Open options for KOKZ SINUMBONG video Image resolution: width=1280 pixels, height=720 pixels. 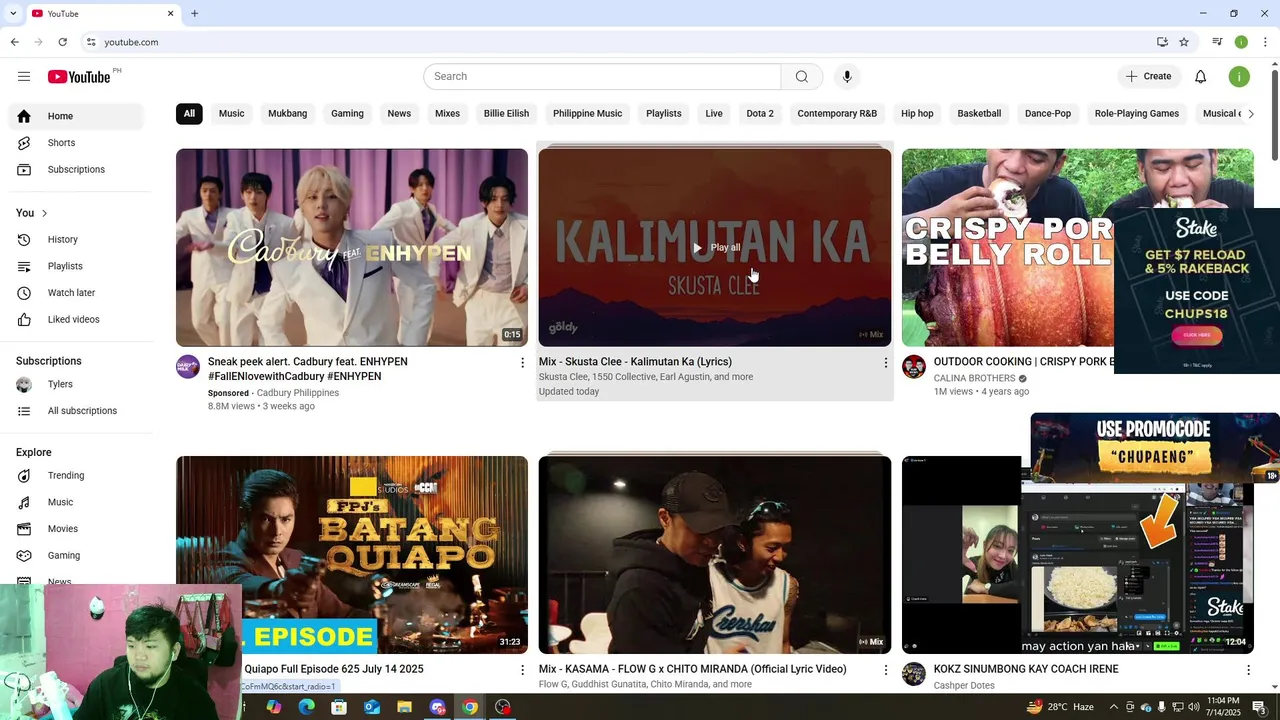tap(1248, 670)
